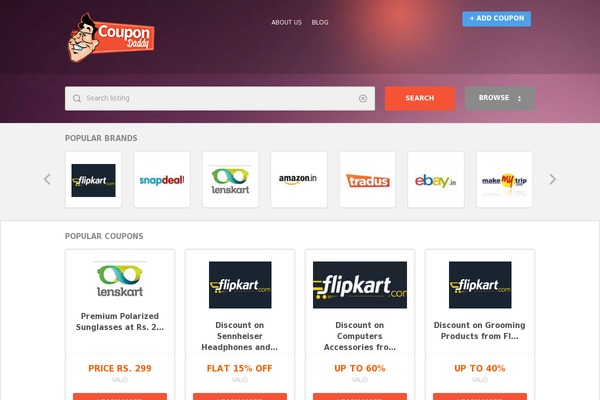Open the About Us menu item
This screenshot has height=400, width=600.
287,23
